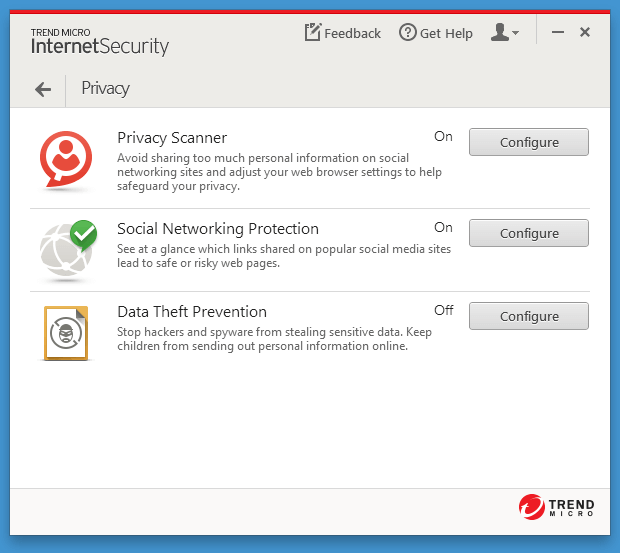Select the Data Theft Prevention title
620x553 pixels.
192,312
